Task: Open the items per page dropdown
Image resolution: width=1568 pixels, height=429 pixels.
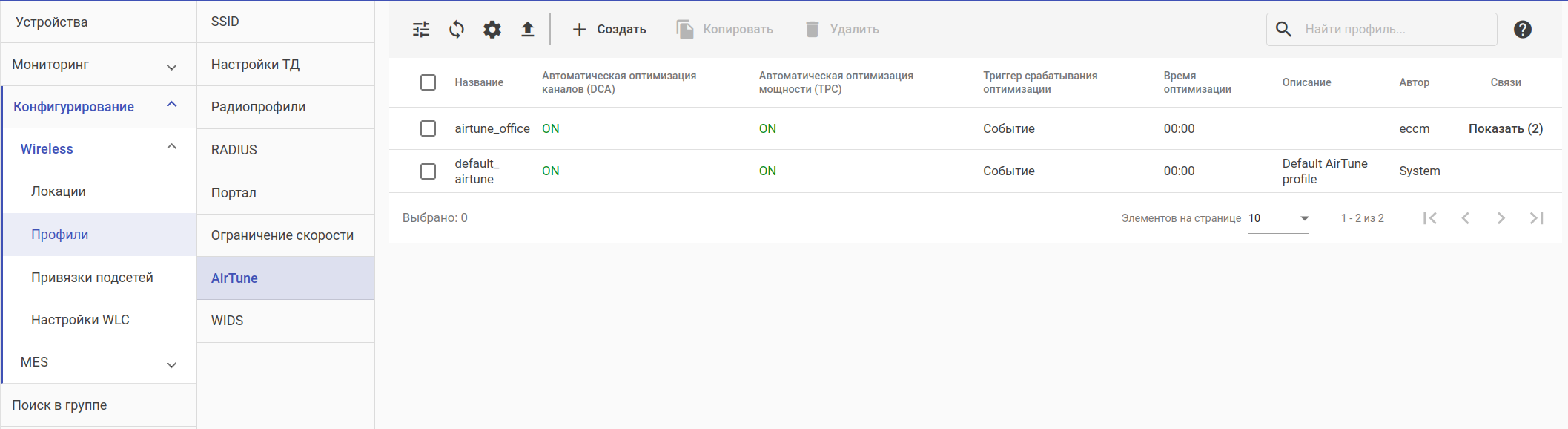Action: [1279, 218]
